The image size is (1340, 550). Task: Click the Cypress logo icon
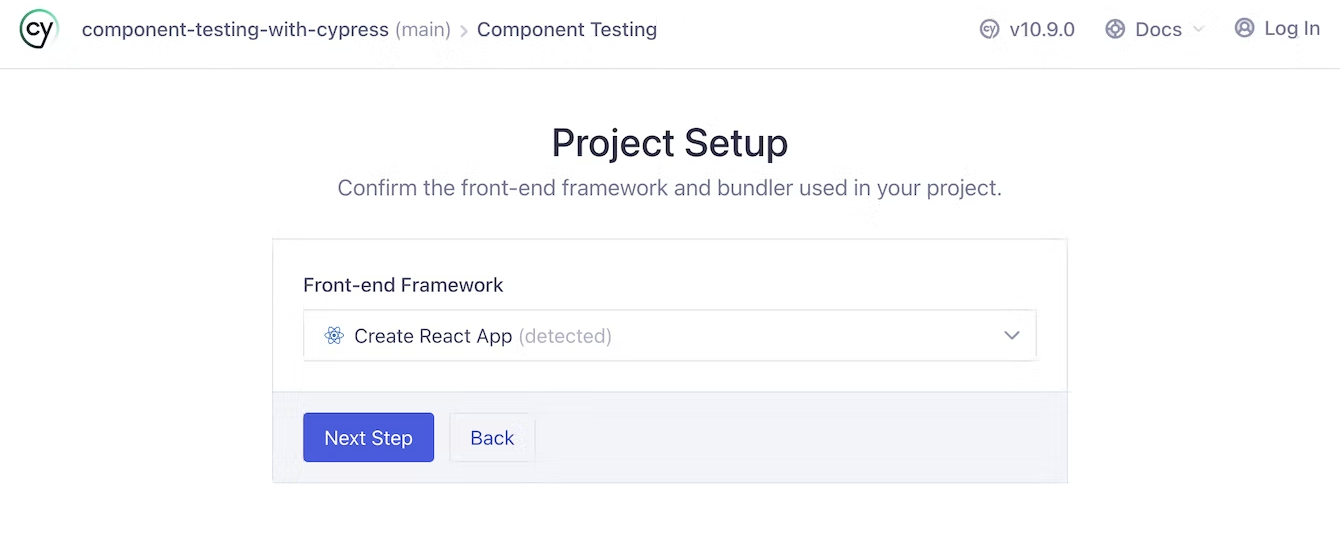39,29
